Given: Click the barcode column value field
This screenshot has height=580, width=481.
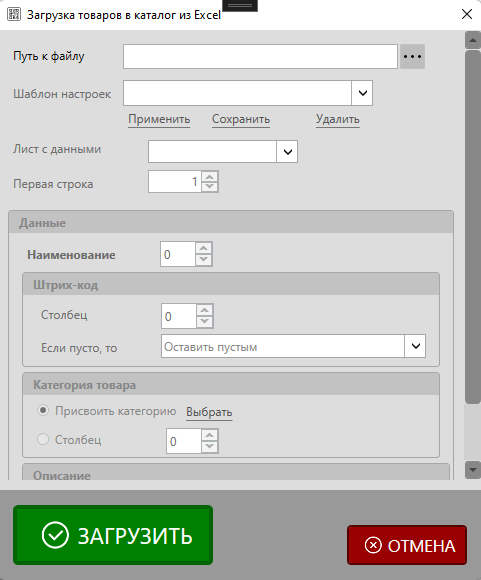Looking at the screenshot, I should [179, 316].
